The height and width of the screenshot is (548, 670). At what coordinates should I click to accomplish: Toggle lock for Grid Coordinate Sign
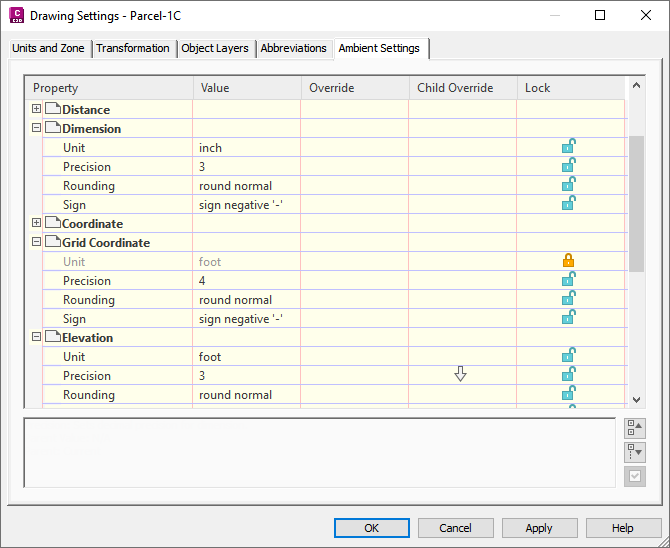tap(568, 319)
